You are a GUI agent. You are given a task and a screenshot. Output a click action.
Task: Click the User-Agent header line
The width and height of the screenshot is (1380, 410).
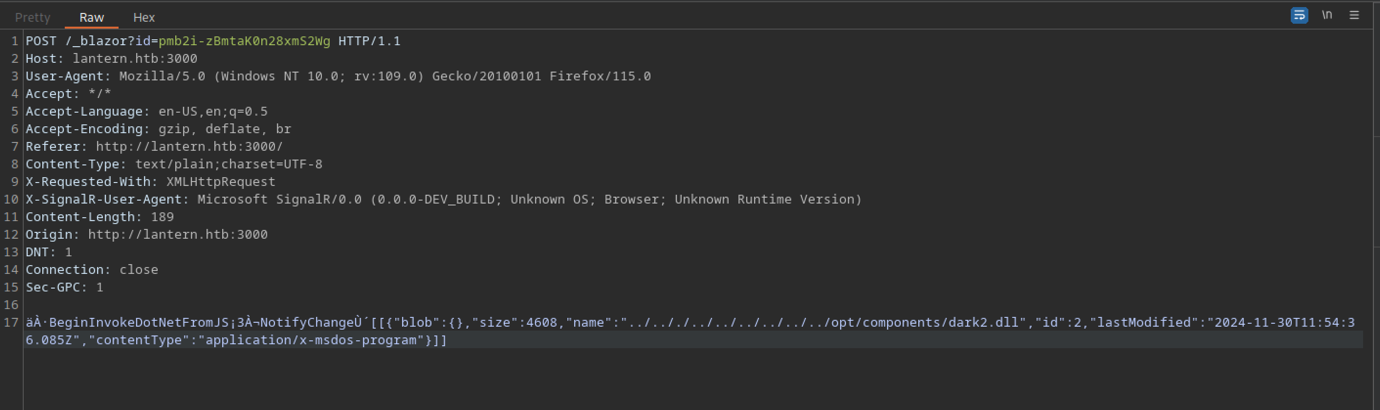click(338, 76)
